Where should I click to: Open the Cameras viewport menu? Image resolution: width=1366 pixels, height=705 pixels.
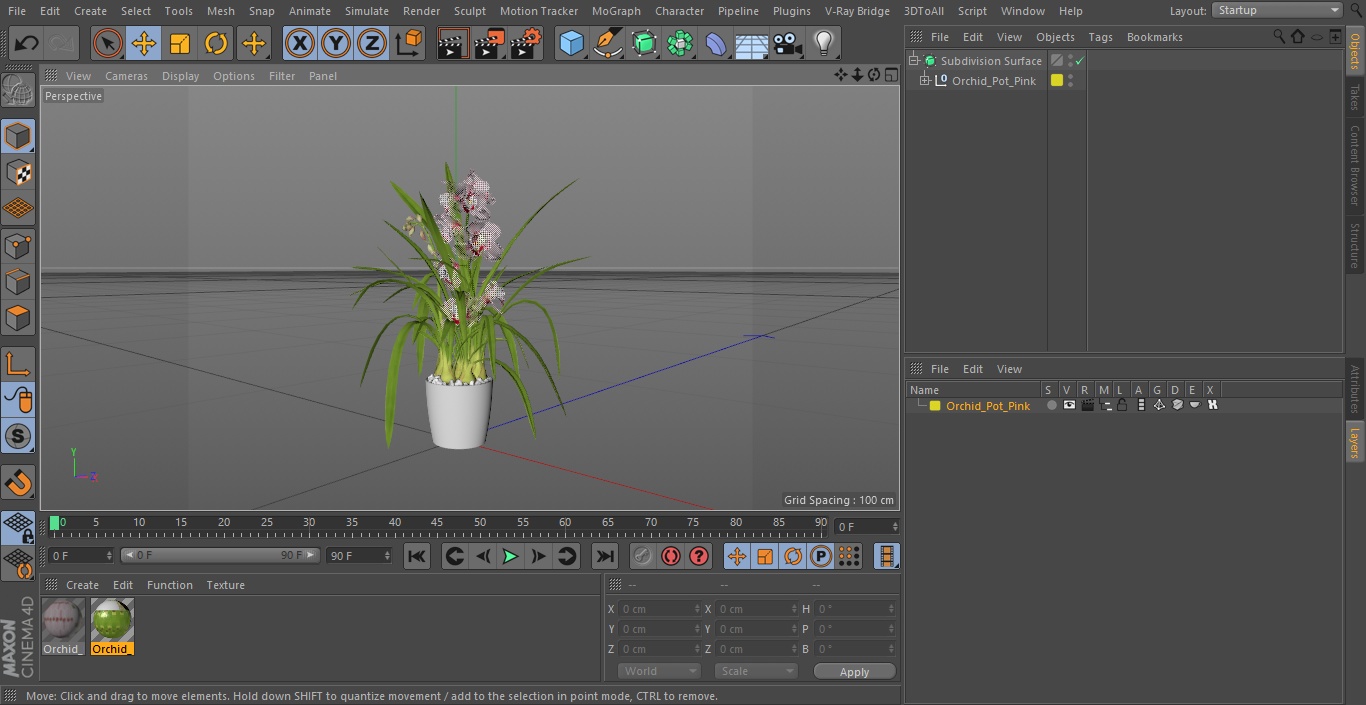[x=126, y=76]
